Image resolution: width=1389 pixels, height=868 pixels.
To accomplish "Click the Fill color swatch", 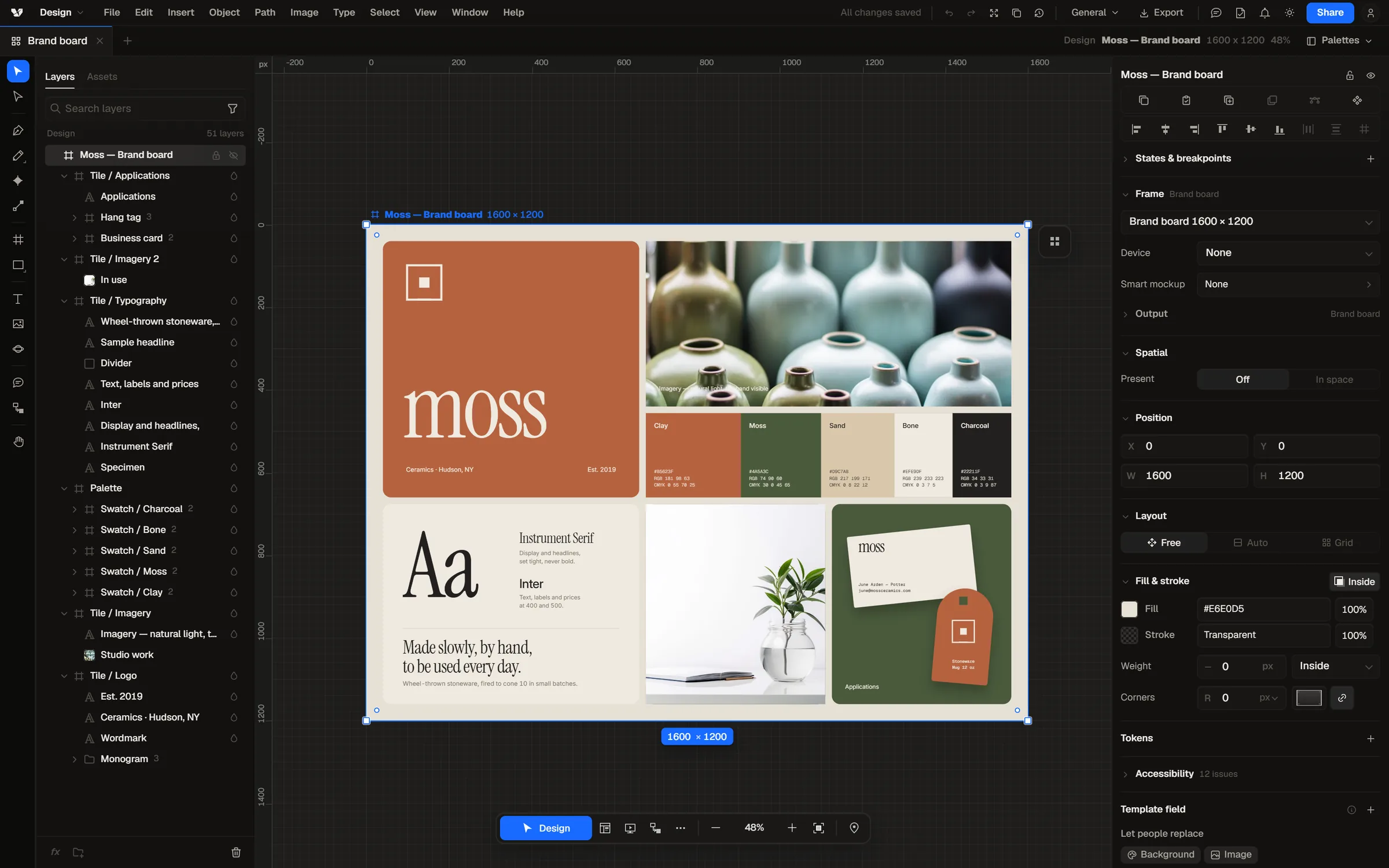I will (x=1129, y=609).
